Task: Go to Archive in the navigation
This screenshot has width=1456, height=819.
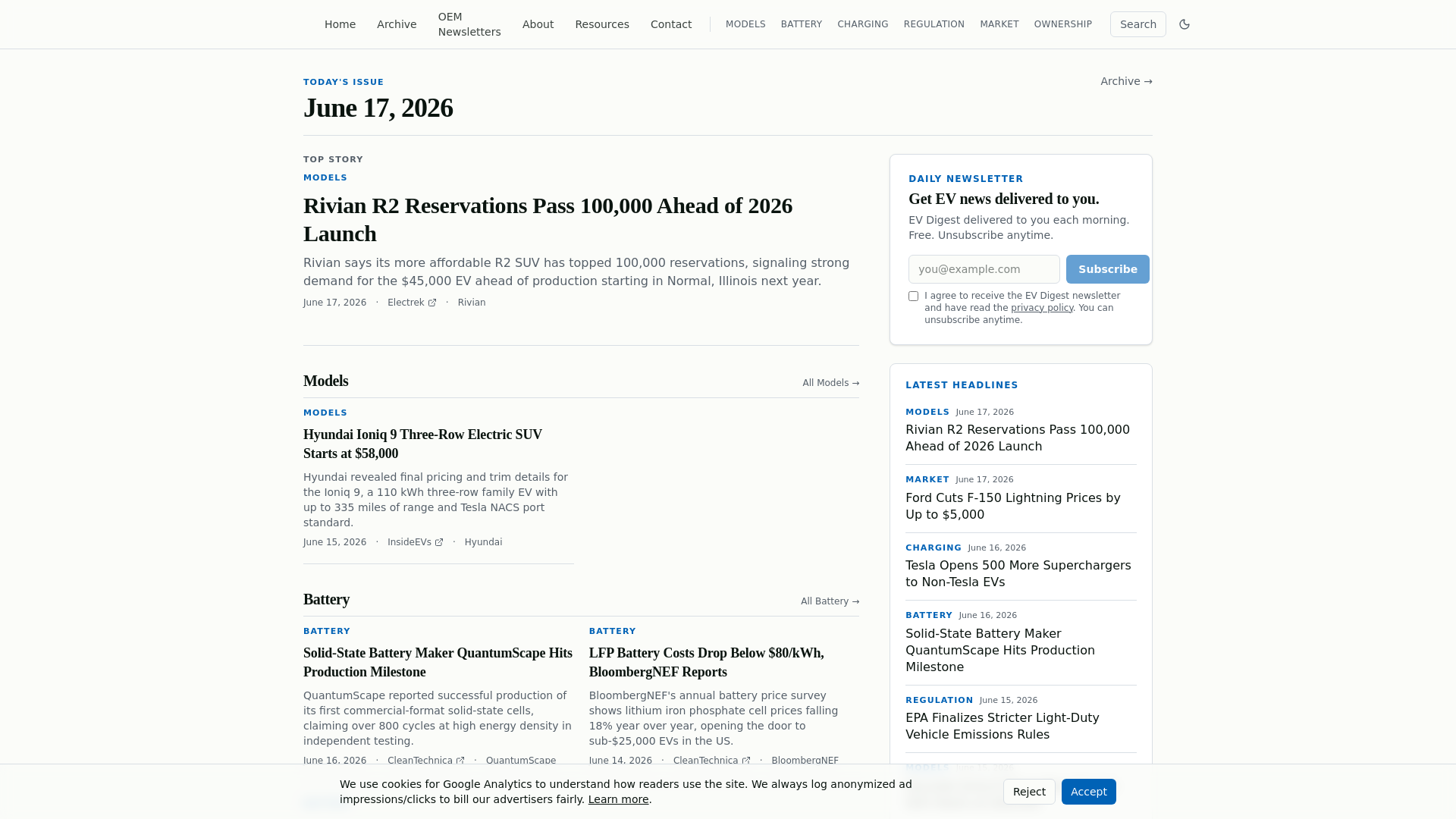Action: click(397, 24)
